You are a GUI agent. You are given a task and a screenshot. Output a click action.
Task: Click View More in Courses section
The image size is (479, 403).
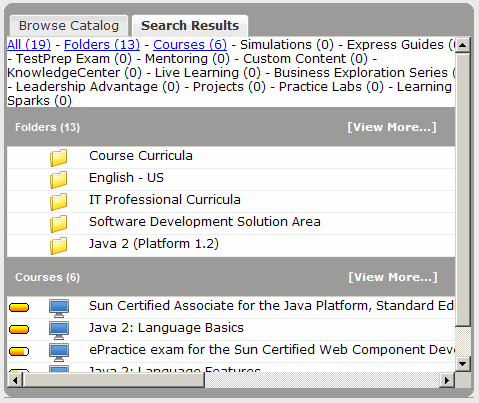coord(393,277)
